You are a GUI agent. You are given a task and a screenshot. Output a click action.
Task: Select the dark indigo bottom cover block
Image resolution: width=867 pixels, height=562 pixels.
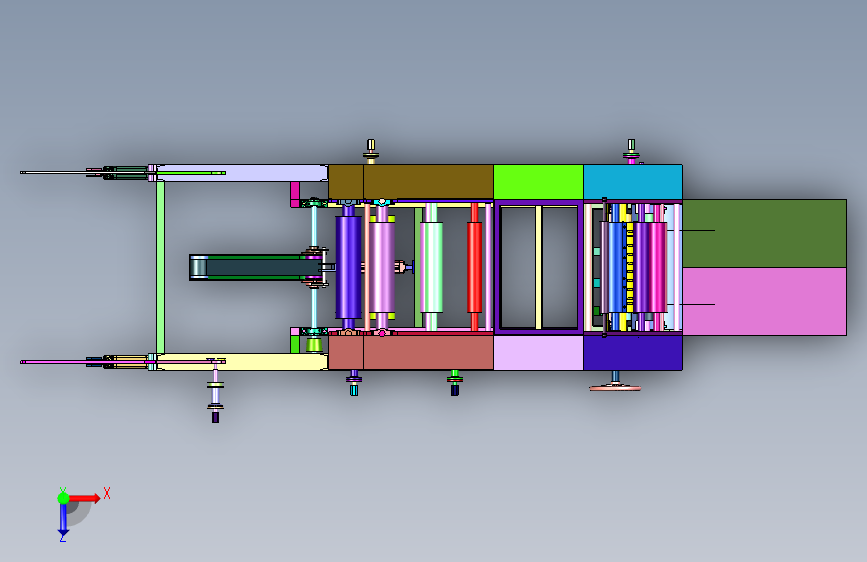[633, 352]
